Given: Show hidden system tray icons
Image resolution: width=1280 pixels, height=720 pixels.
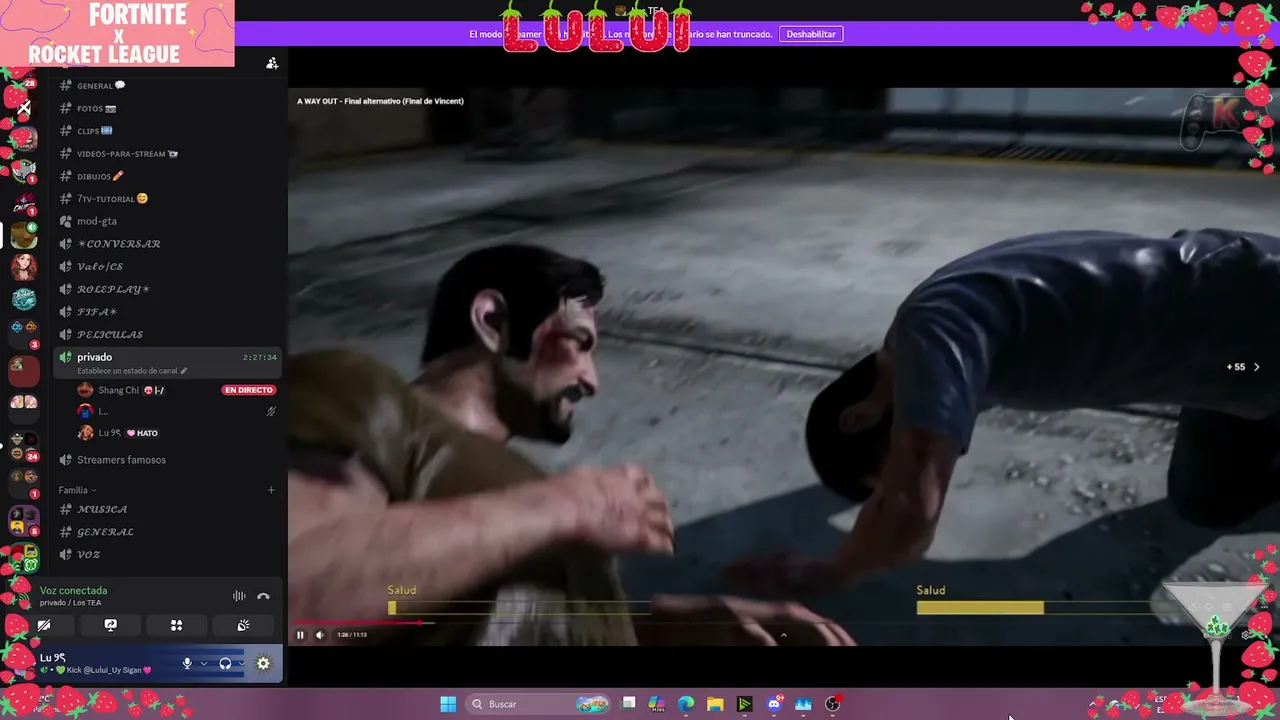Looking at the screenshot, I should tap(1093, 704).
